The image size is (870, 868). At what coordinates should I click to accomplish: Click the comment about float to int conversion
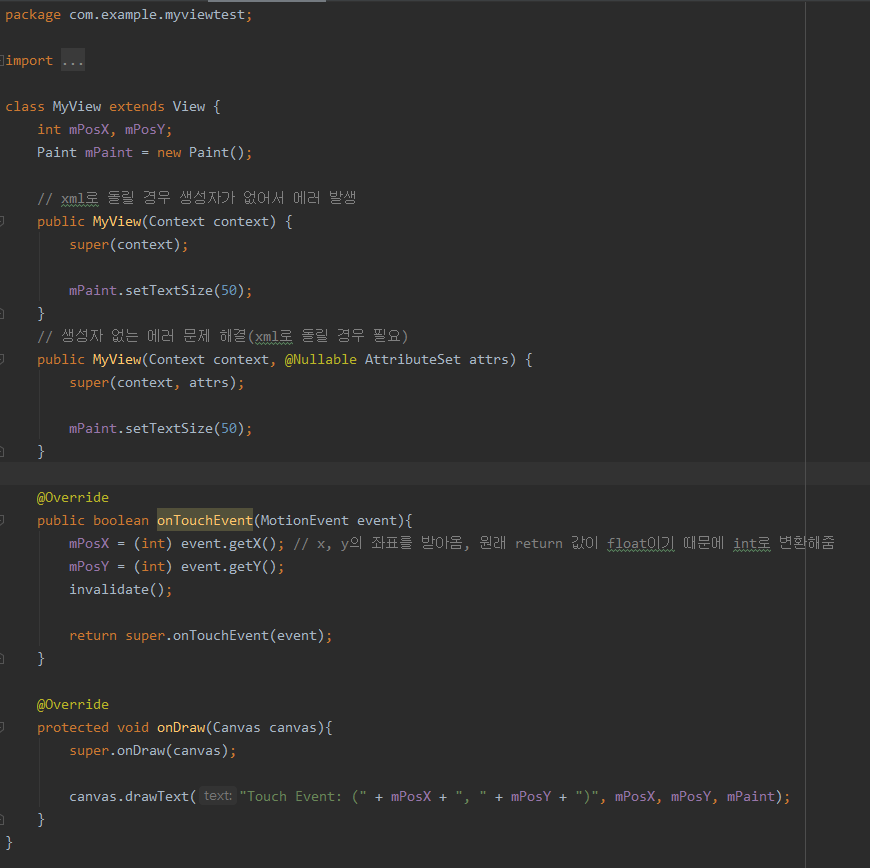point(564,543)
